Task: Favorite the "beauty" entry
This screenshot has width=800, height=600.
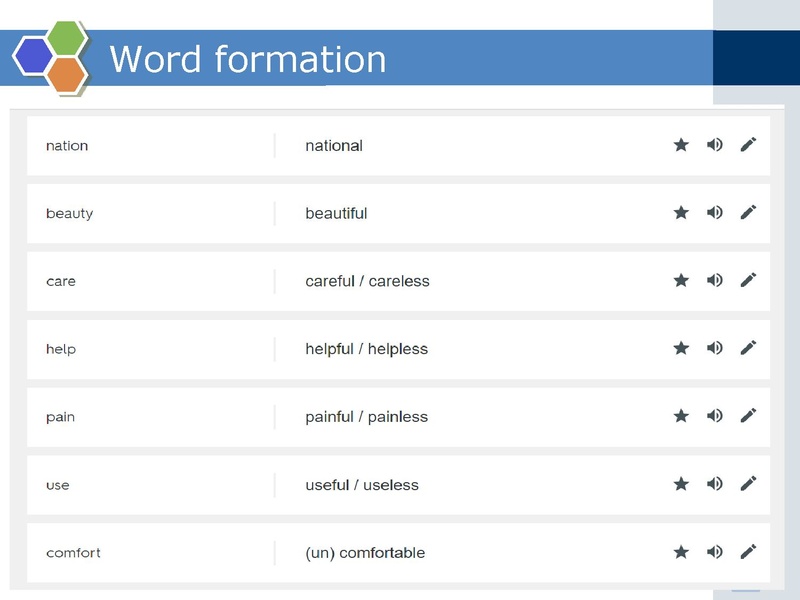Action: tap(680, 213)
